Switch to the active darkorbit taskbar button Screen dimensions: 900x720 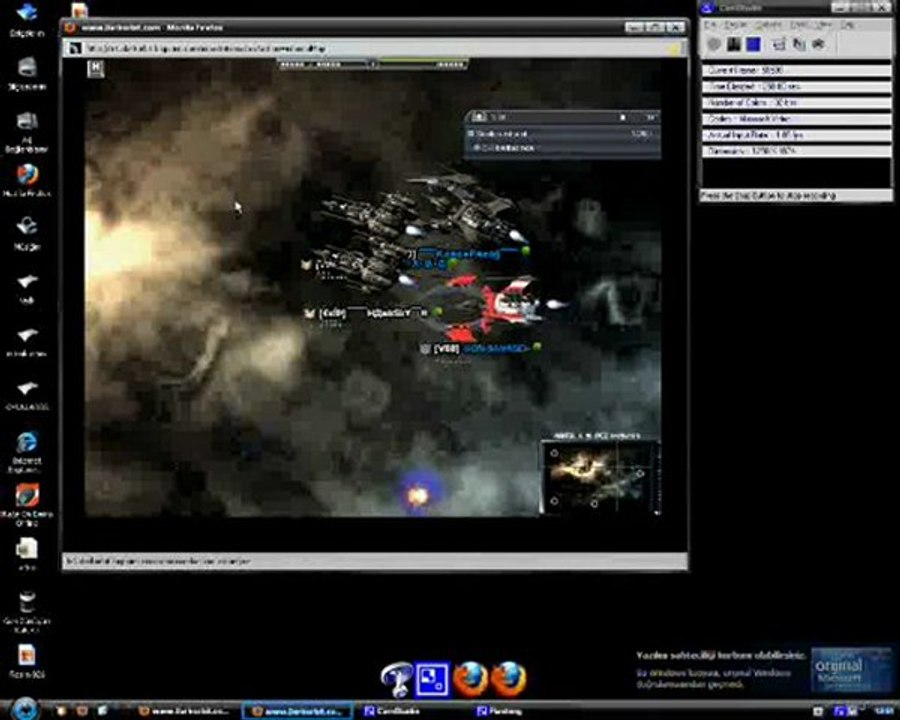[298, 711]
